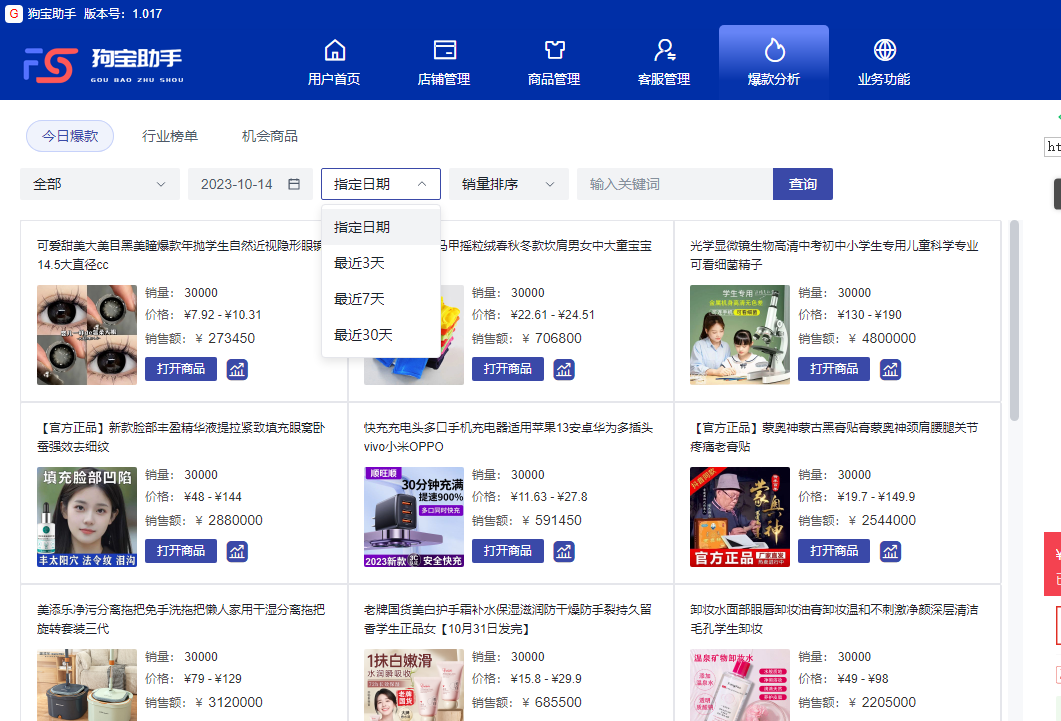Viewport: 1061px width, 721px height.
Task: Click the 2023-10-14 date picker field
Action: (x=250, y=184)
